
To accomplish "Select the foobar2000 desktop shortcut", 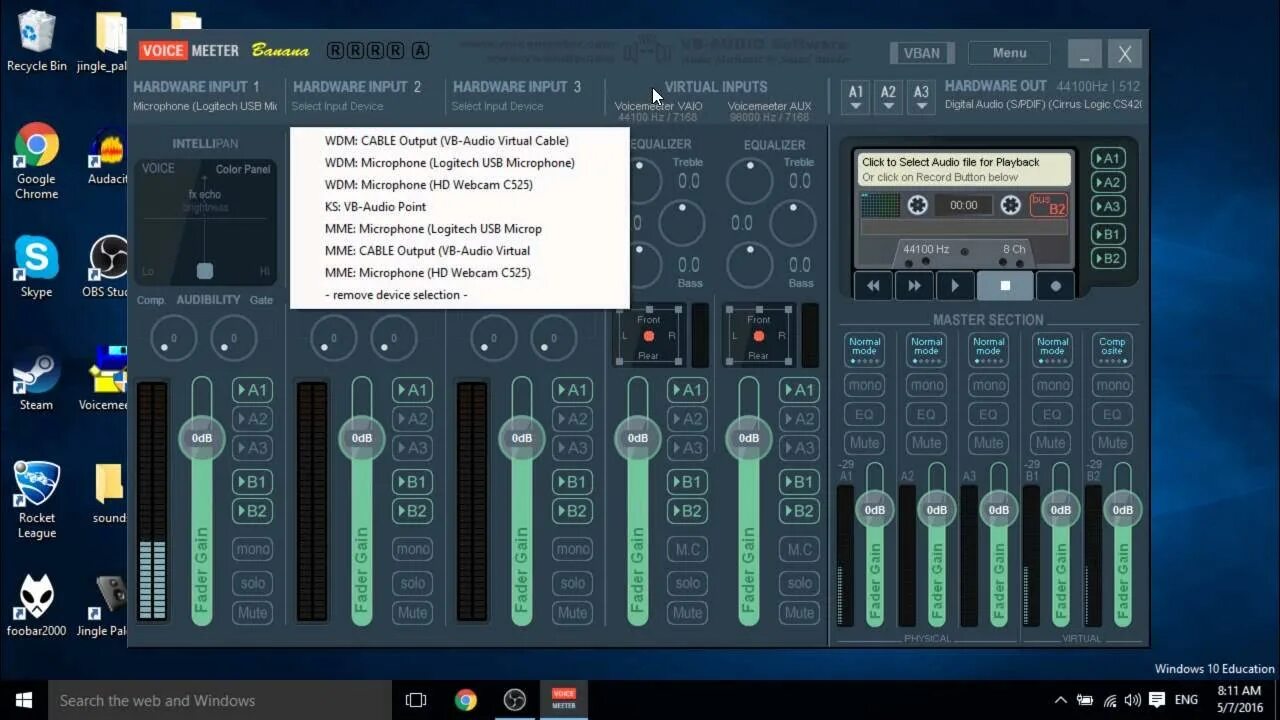I will [x=36, y=606].
